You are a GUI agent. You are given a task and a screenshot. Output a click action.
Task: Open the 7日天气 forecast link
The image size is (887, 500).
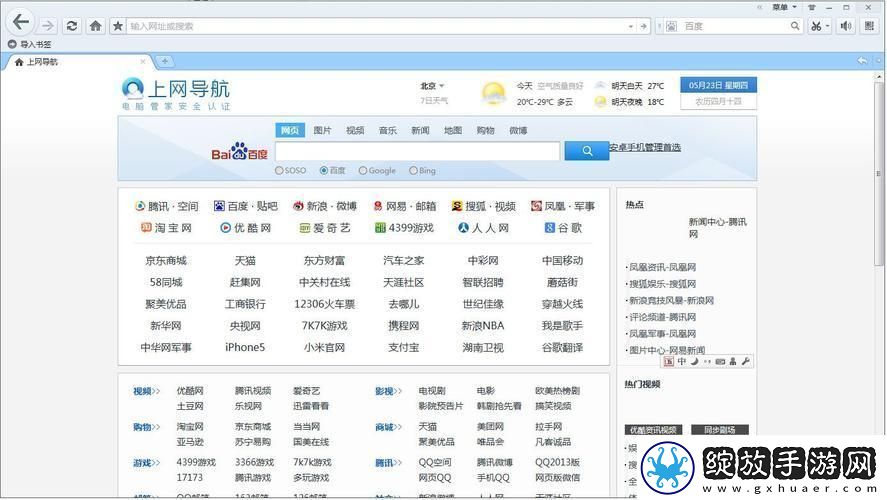click(x=434, y=101)
